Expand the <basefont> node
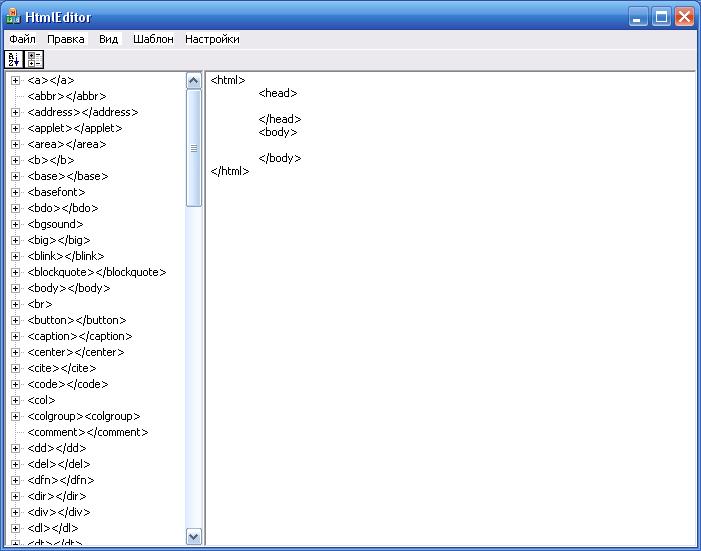The width and height of the screenshot is (701, 551). pyautogui.click(x=16, y=192)
